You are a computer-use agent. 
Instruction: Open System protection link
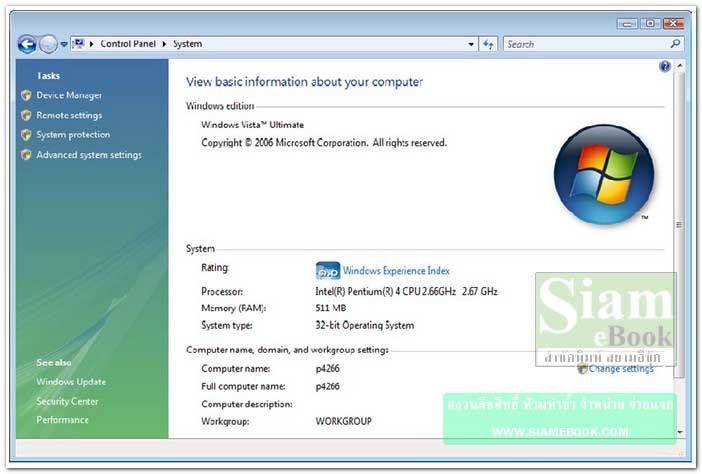click(x=73, y=134)
